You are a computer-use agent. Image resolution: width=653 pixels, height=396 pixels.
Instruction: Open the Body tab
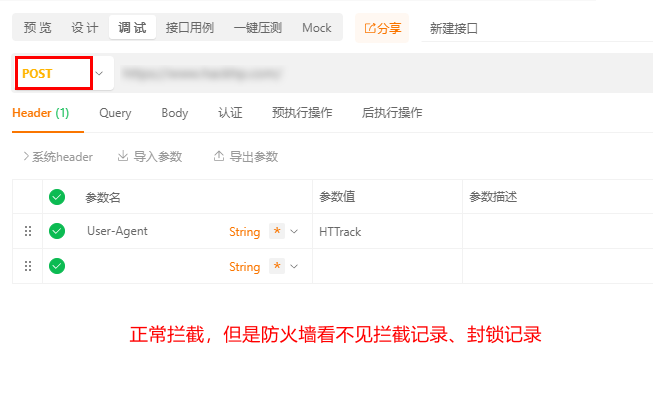[x=174, y=113]
